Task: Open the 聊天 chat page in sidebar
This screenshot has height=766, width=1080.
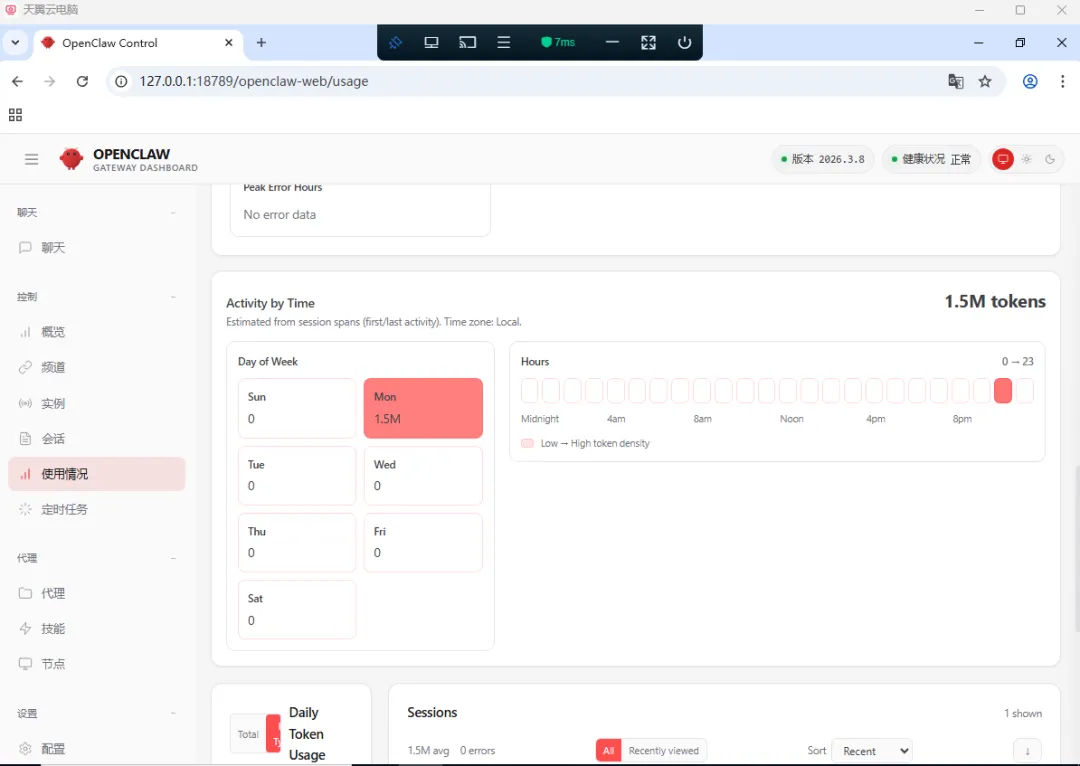Action: click(96, 247)
